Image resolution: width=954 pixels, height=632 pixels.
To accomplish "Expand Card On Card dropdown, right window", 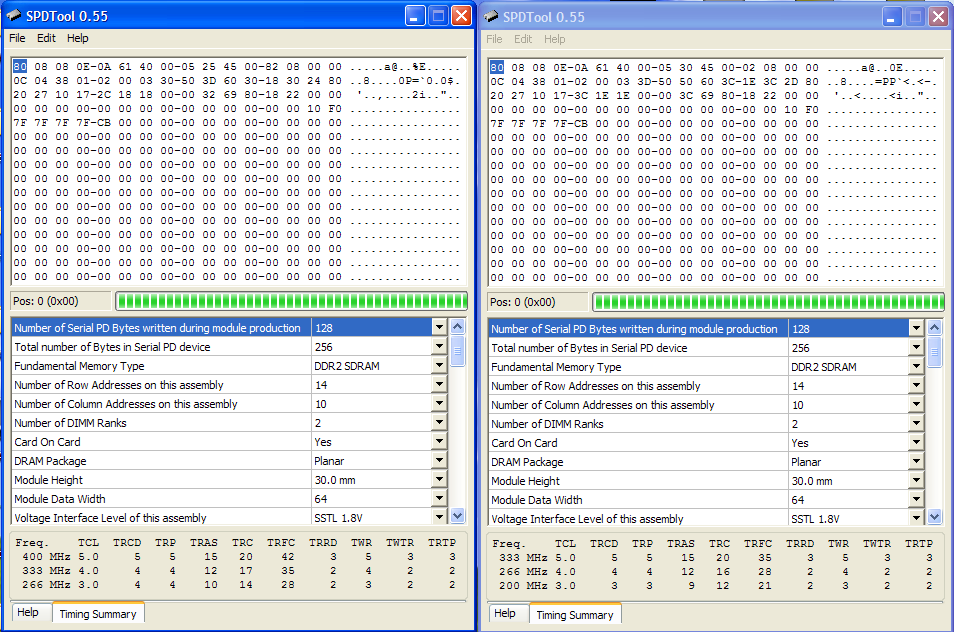I will [916, 442].
